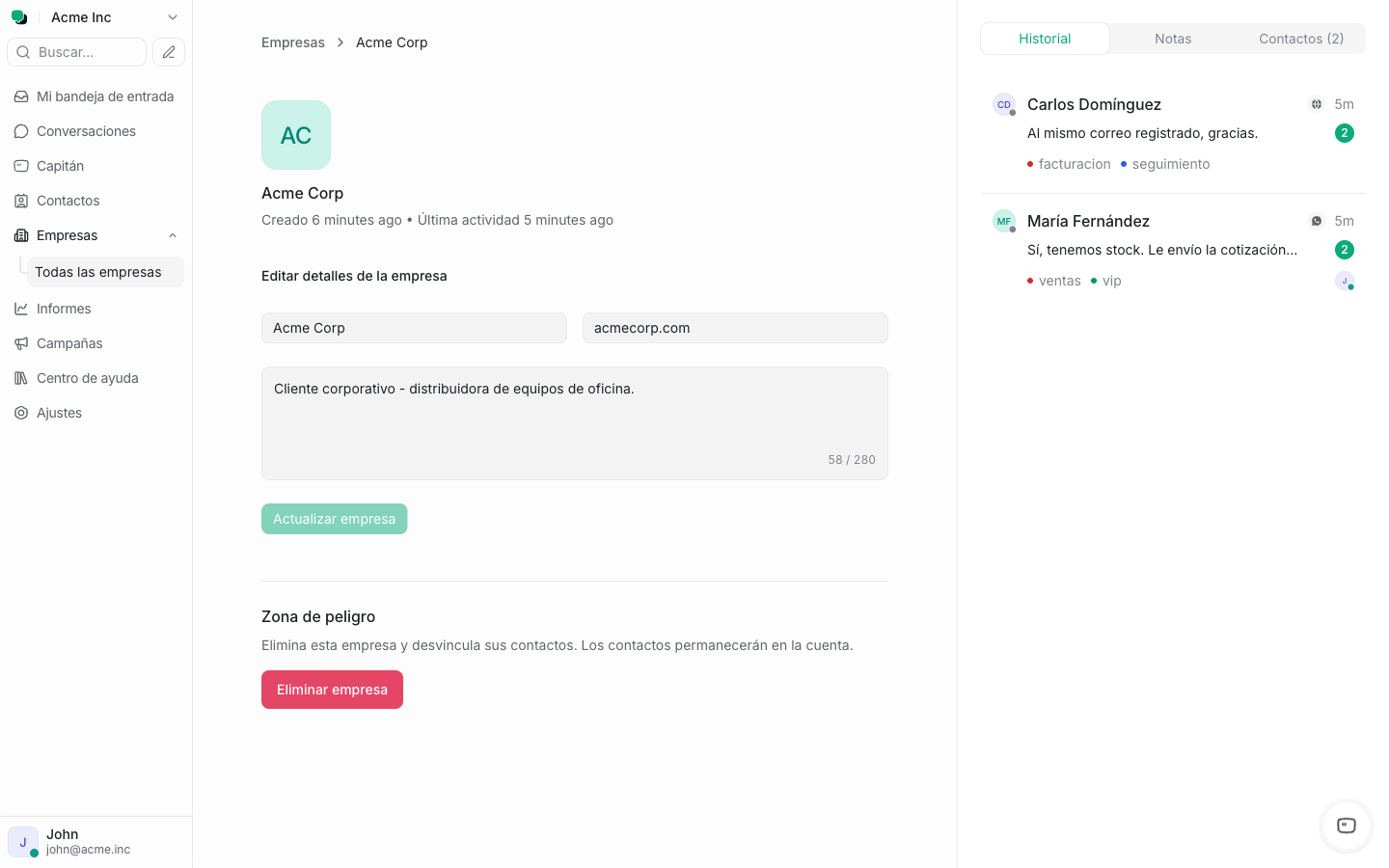Viewport: 1389px width, 868px height.
Task: Click john@acme.inc email text
Action: [88, 850]
